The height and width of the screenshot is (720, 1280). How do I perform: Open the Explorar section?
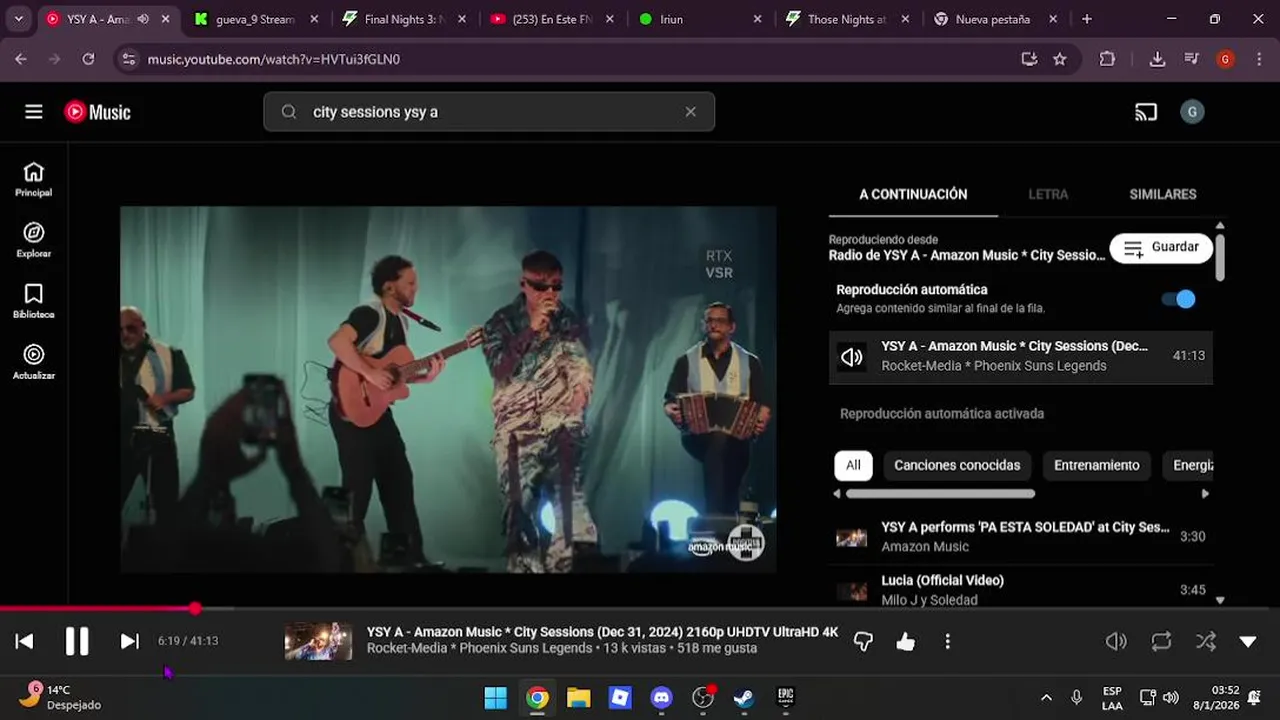point(34,241)
